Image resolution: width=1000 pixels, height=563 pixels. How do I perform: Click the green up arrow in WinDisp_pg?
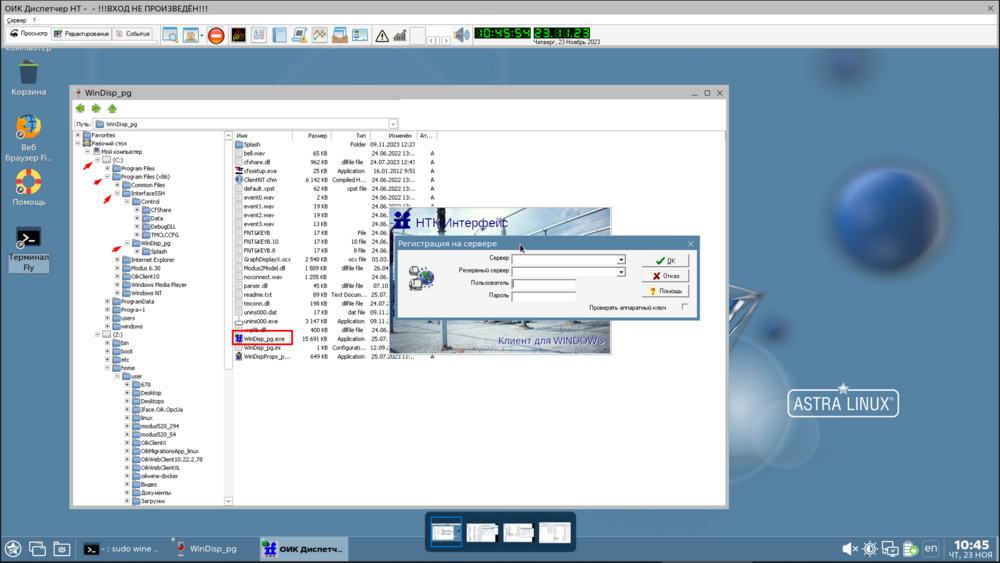(x=112, y=108)
